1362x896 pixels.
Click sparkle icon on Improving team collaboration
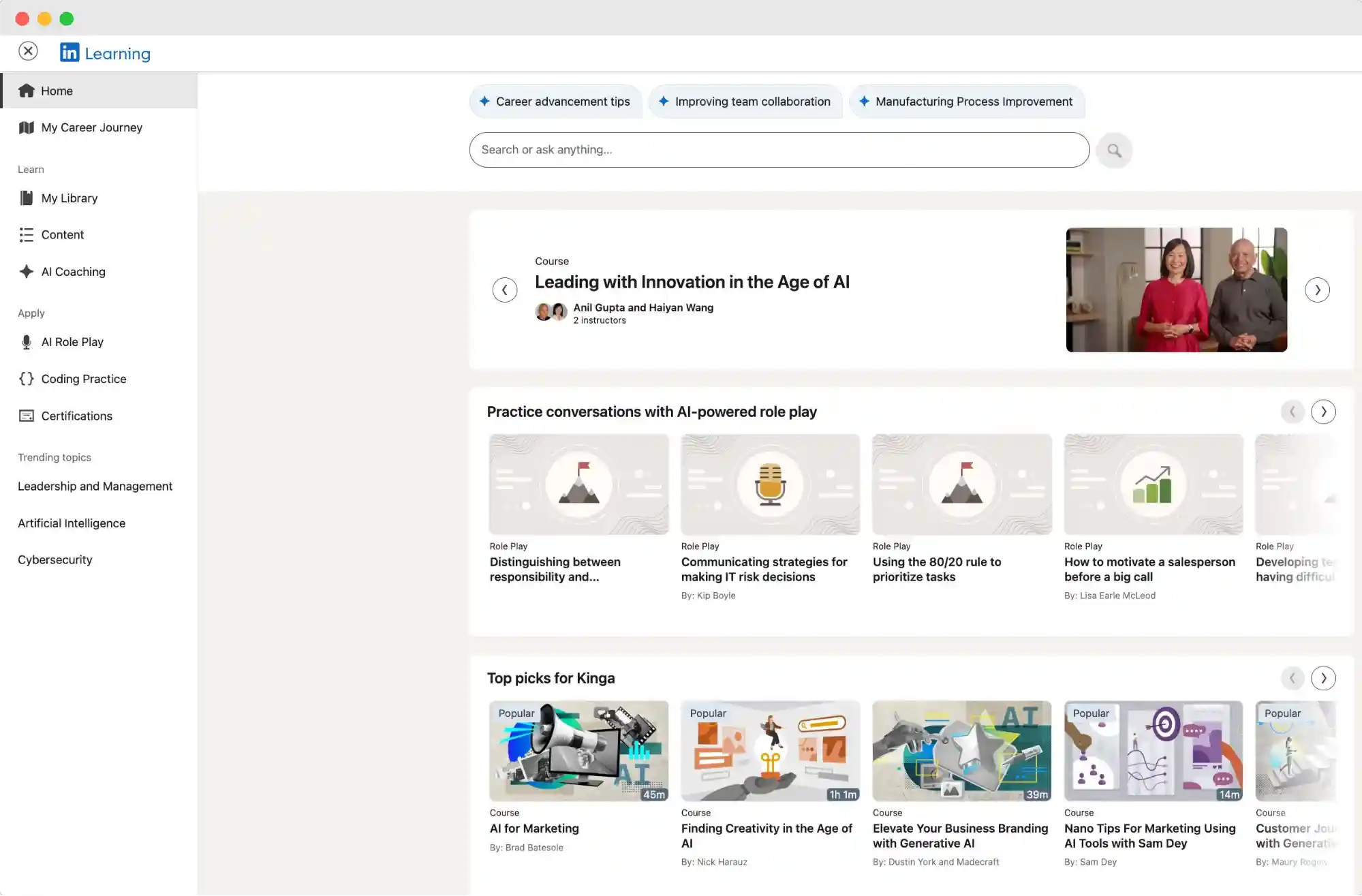664,102
